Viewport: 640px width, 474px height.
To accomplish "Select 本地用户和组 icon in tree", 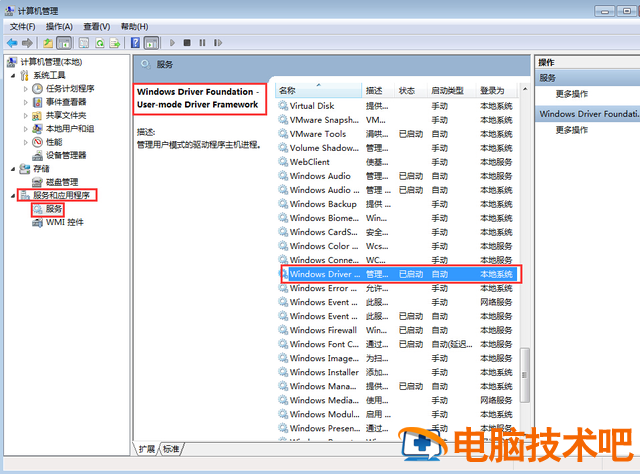I will click(x=37, y=129).
